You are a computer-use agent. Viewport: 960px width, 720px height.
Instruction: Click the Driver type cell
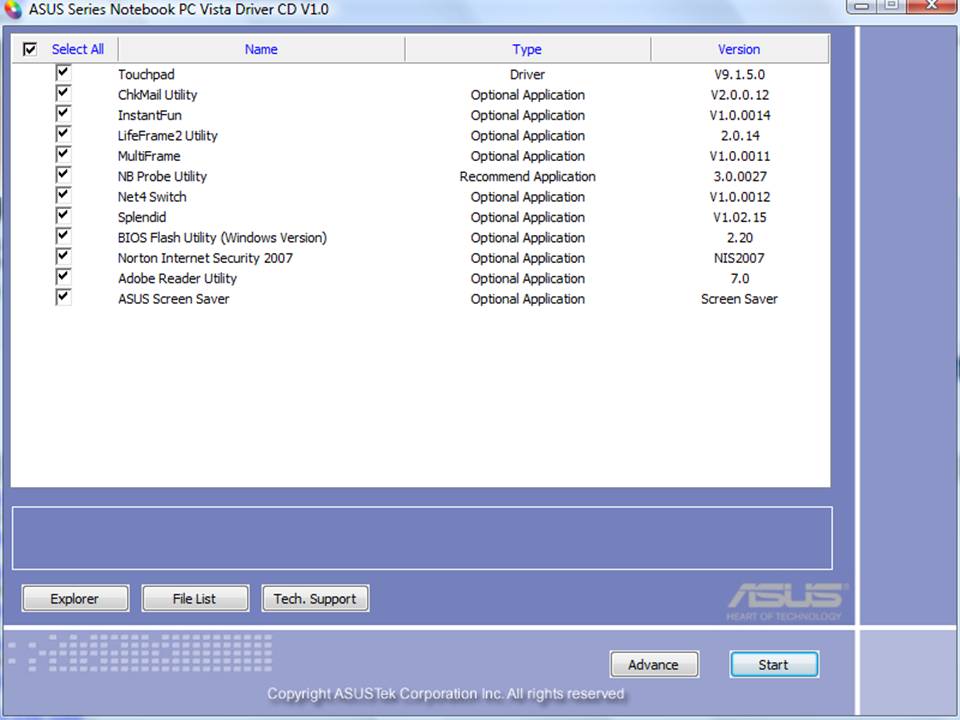pos(527,75)
